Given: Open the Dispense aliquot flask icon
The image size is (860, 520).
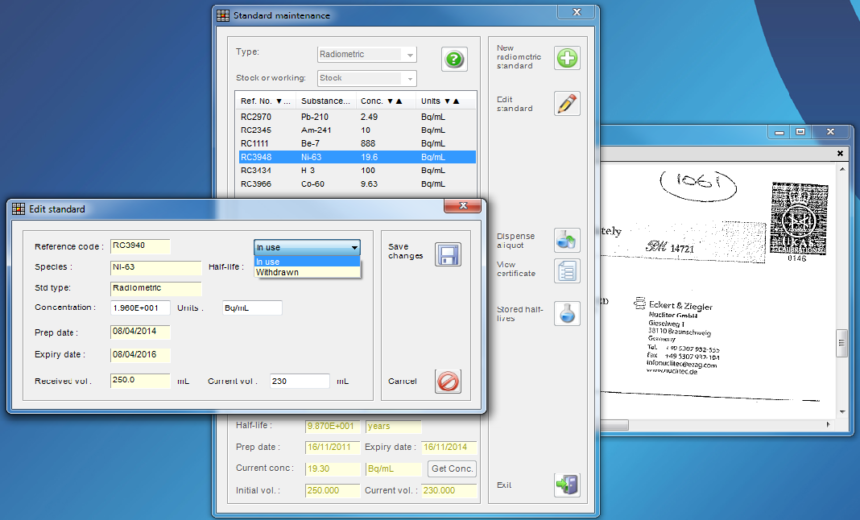Looking at the screenshot, I should [567, 240].
